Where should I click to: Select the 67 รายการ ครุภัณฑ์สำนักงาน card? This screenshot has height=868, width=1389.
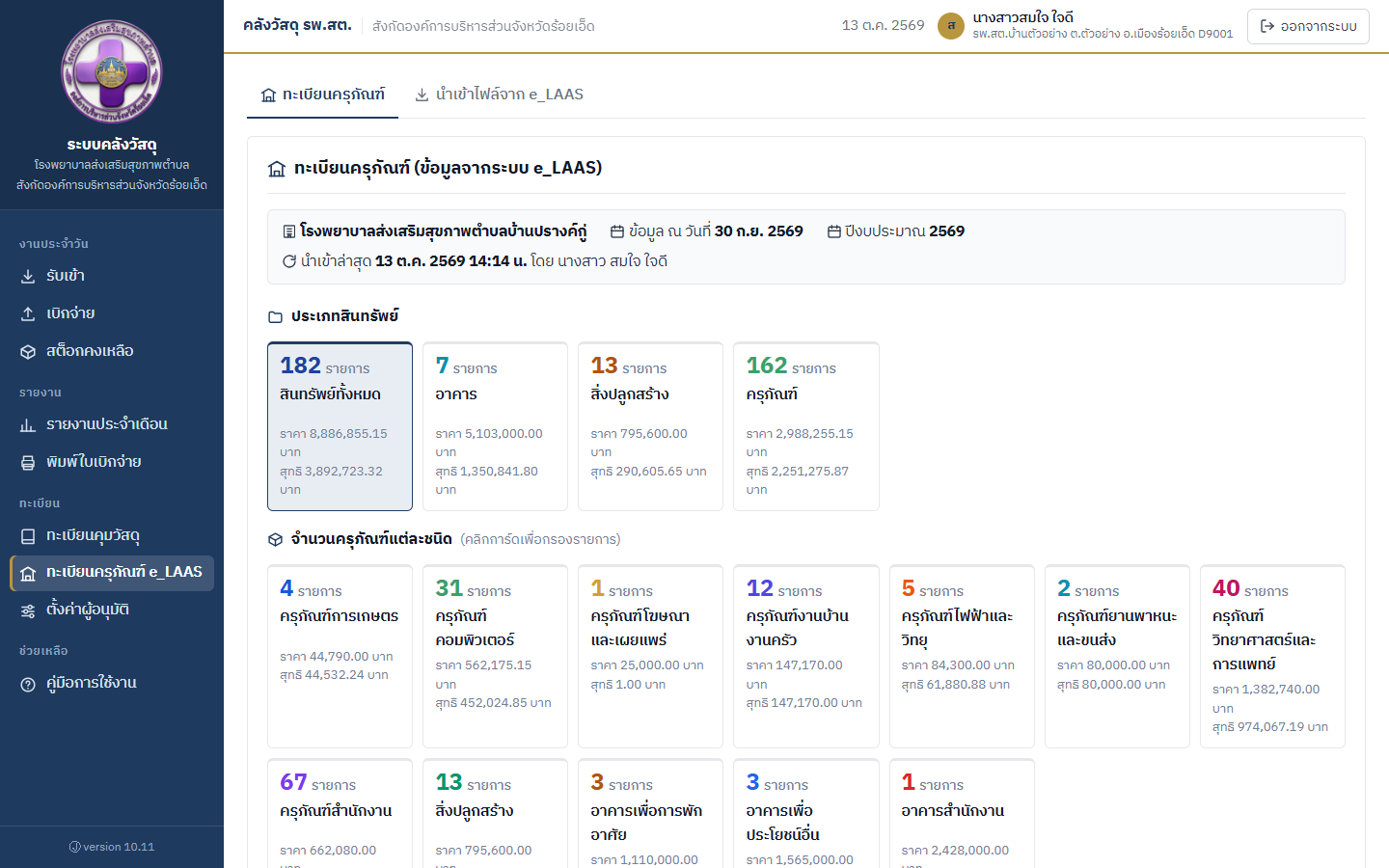tap(340, 813)
